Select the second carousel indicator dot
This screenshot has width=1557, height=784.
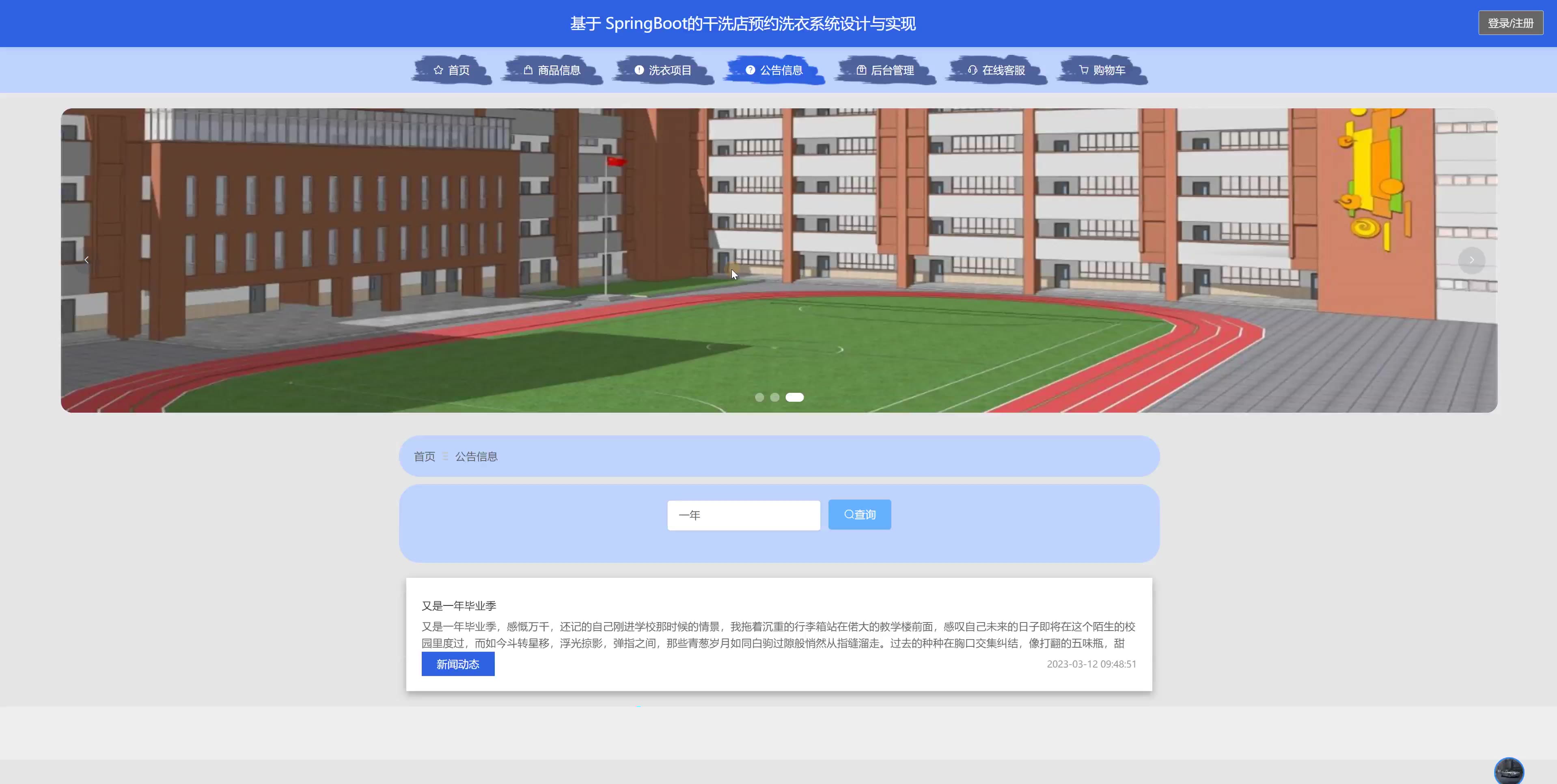click(775, 397)
